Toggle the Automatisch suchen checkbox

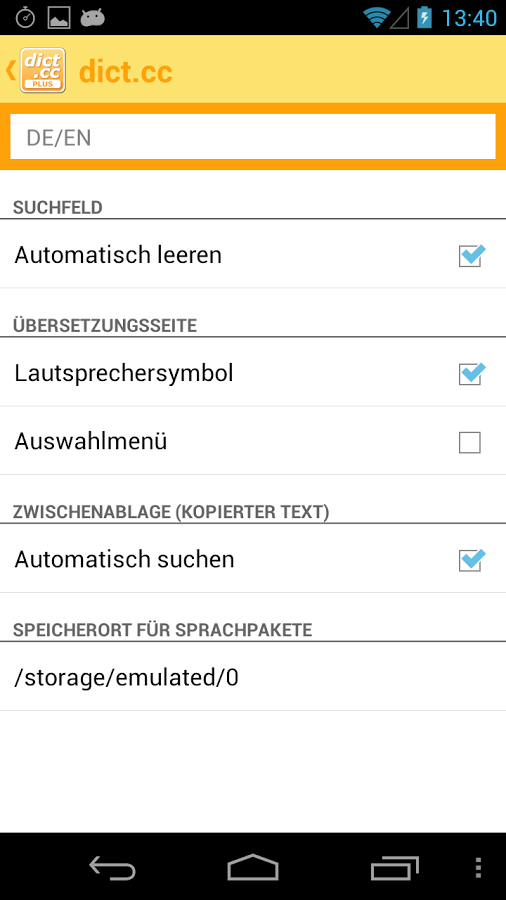[x=472, y=560]
